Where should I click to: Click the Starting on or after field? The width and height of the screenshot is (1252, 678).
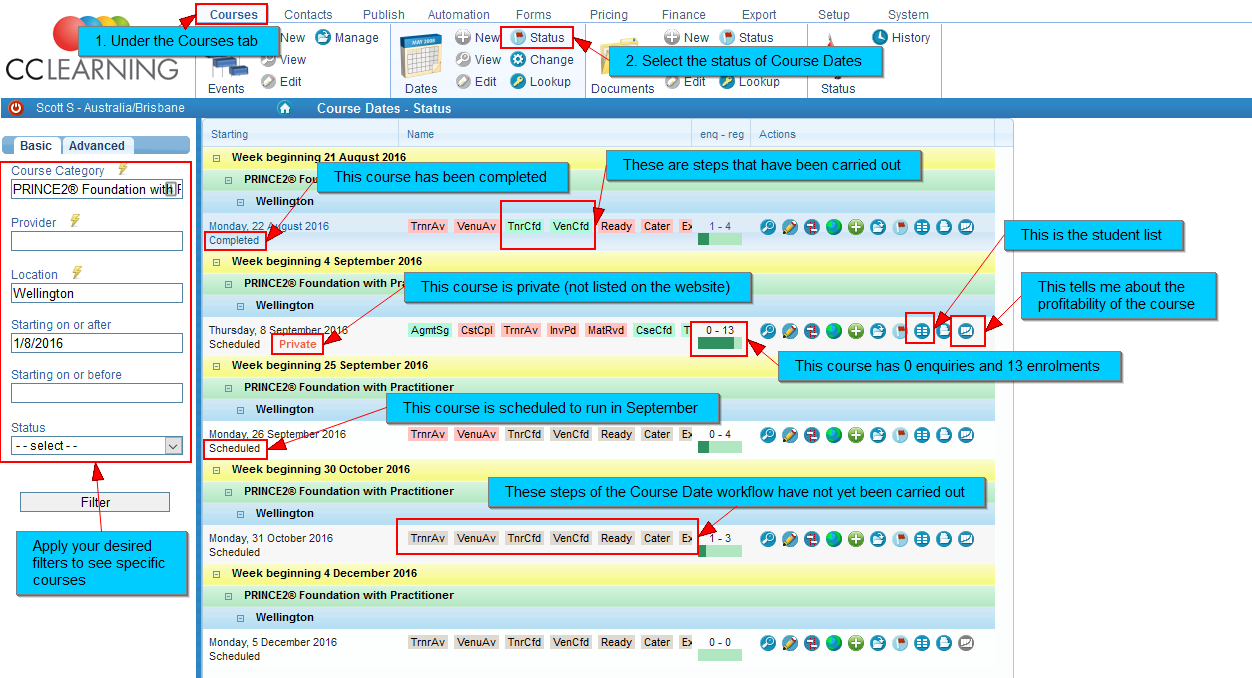[x=97, y=343]
